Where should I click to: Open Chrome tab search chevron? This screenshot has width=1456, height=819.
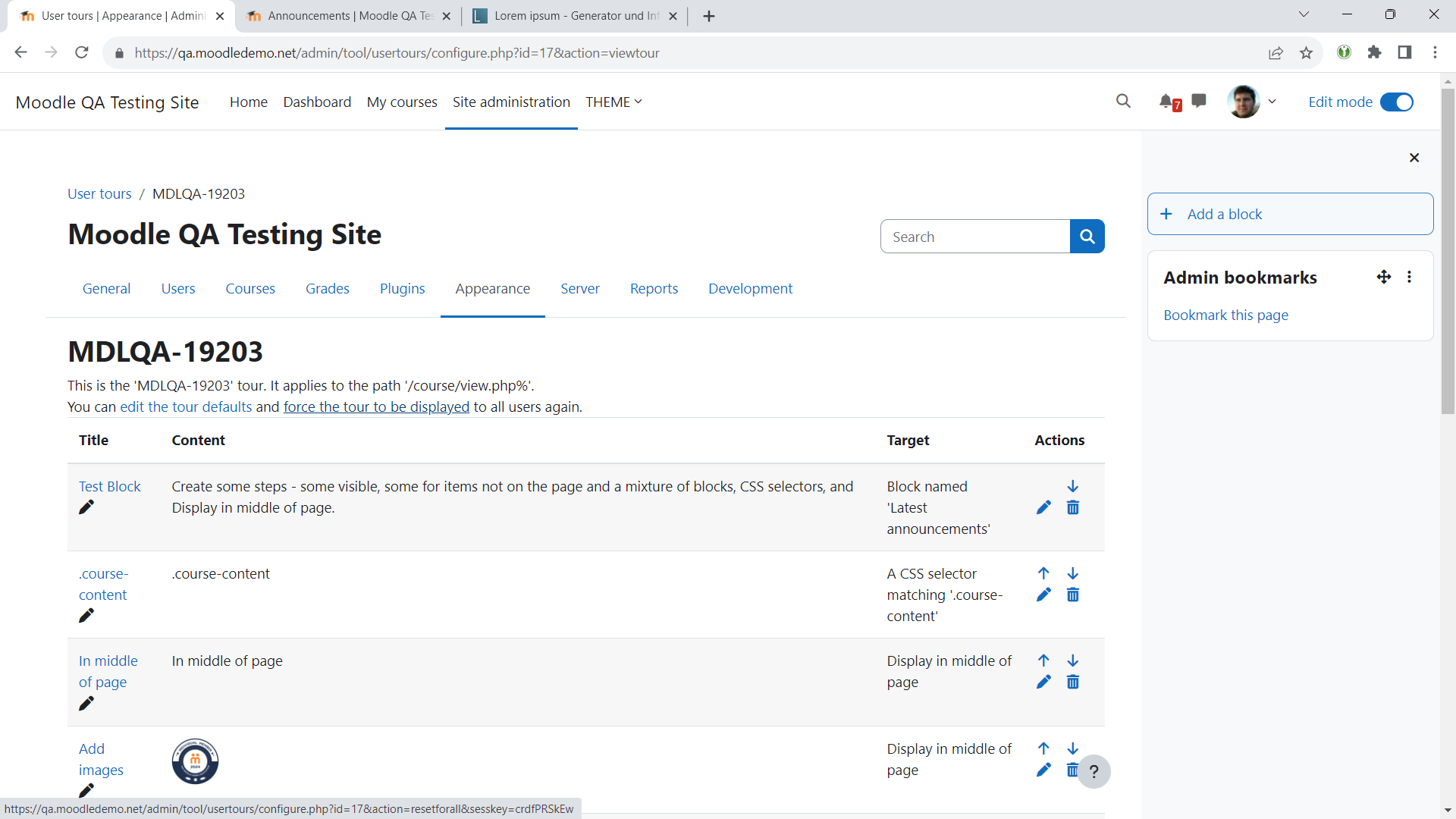[x=1304, y=14]
